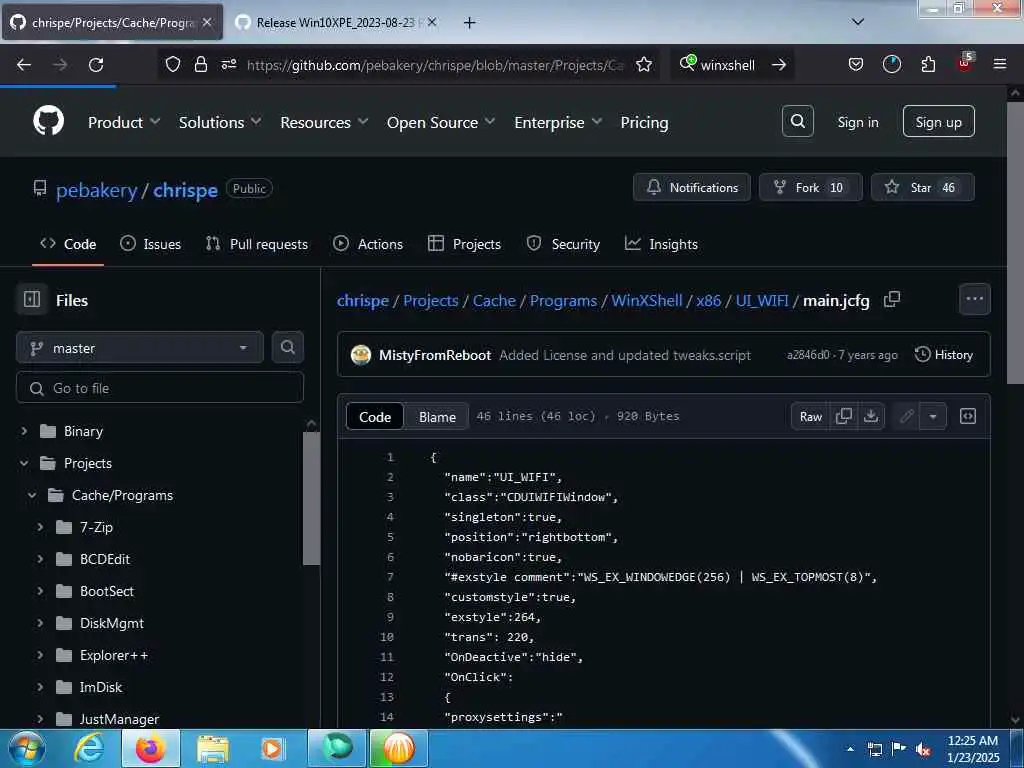The height and width of the screenshot is (768, 1024).
Task: Expand the Binary folder in tree
Action: pyautogui.click(x=24, y=431)
